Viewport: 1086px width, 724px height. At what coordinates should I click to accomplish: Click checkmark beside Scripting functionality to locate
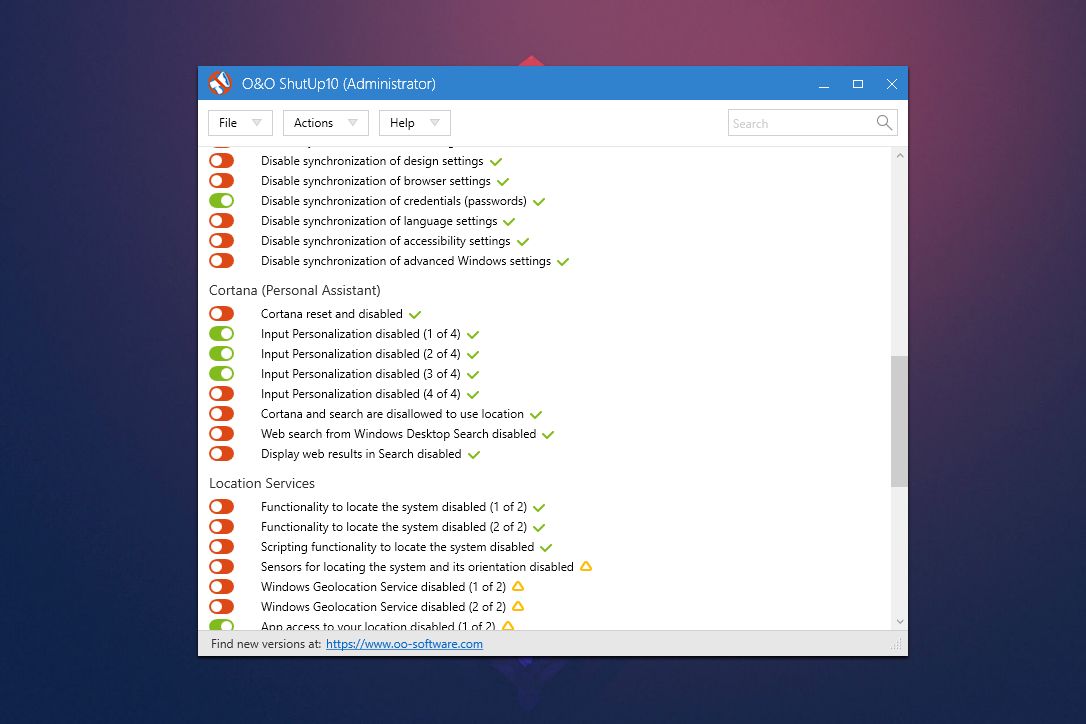546,548
